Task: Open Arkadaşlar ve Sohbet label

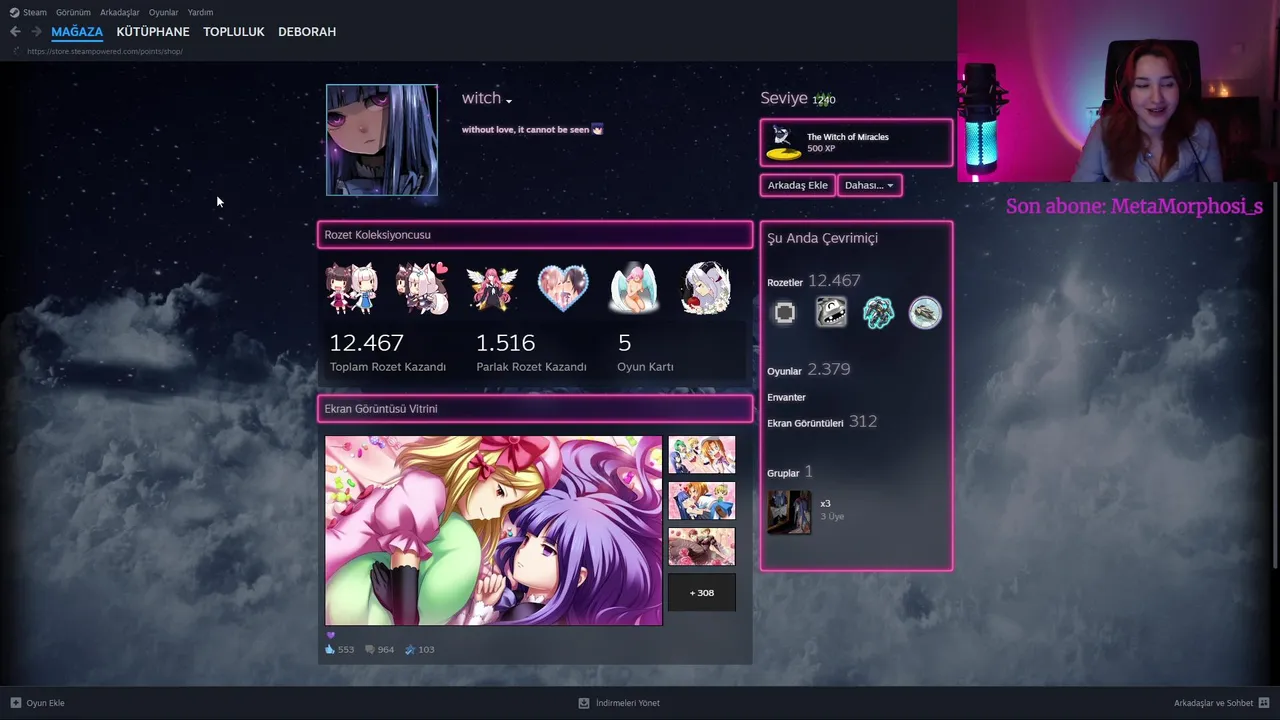Action: (1214, 703)
